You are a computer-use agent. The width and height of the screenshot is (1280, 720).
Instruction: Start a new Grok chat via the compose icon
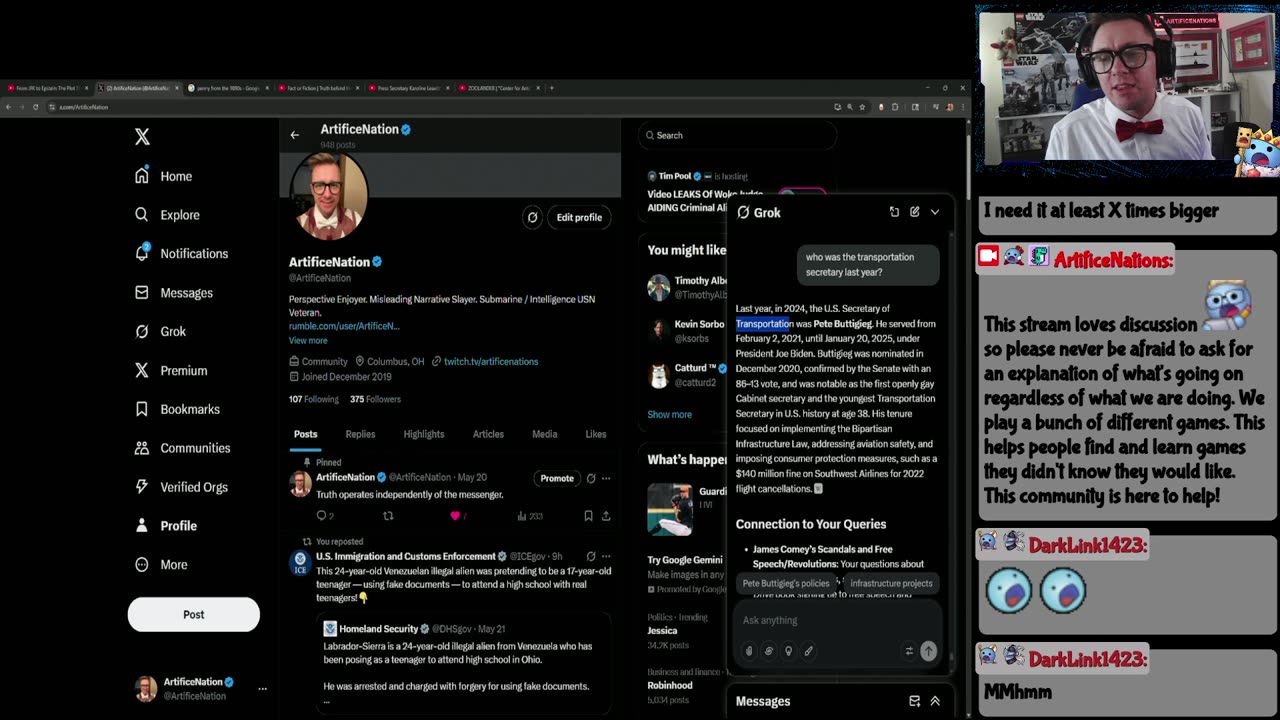(914, 212)
